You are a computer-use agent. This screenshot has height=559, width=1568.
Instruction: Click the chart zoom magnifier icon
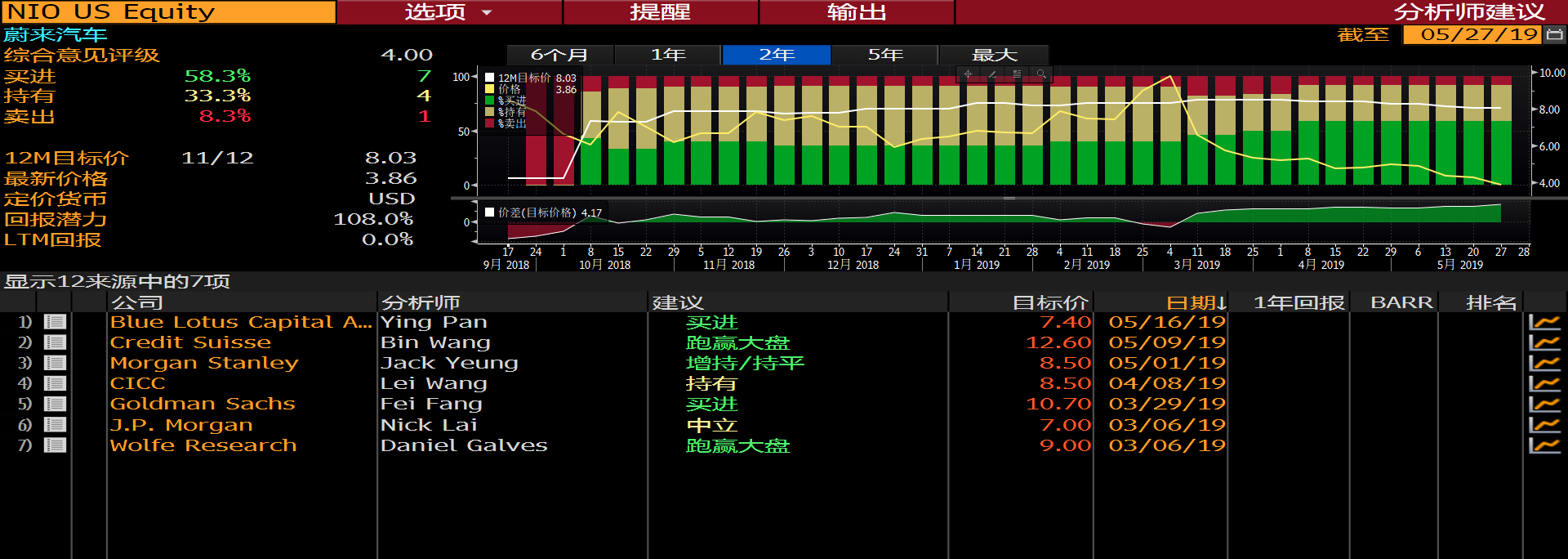coord(1041,74)
